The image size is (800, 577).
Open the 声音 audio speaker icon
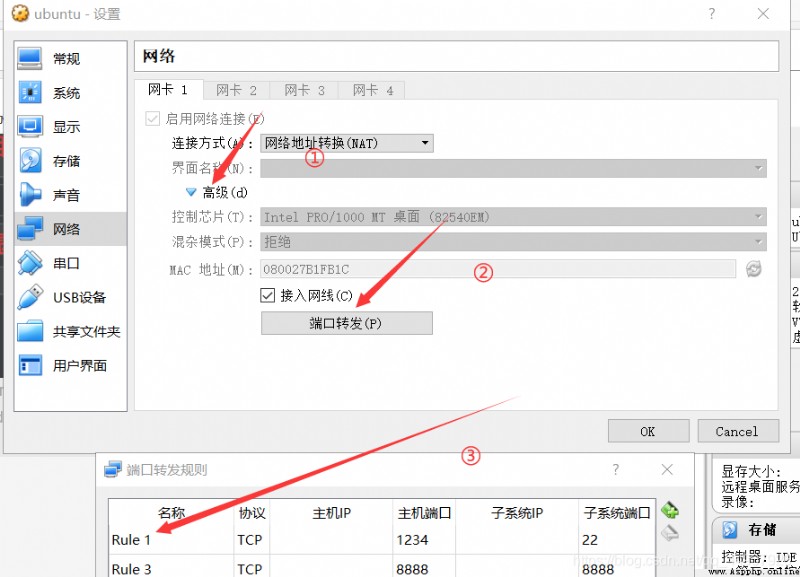point(30,195)
